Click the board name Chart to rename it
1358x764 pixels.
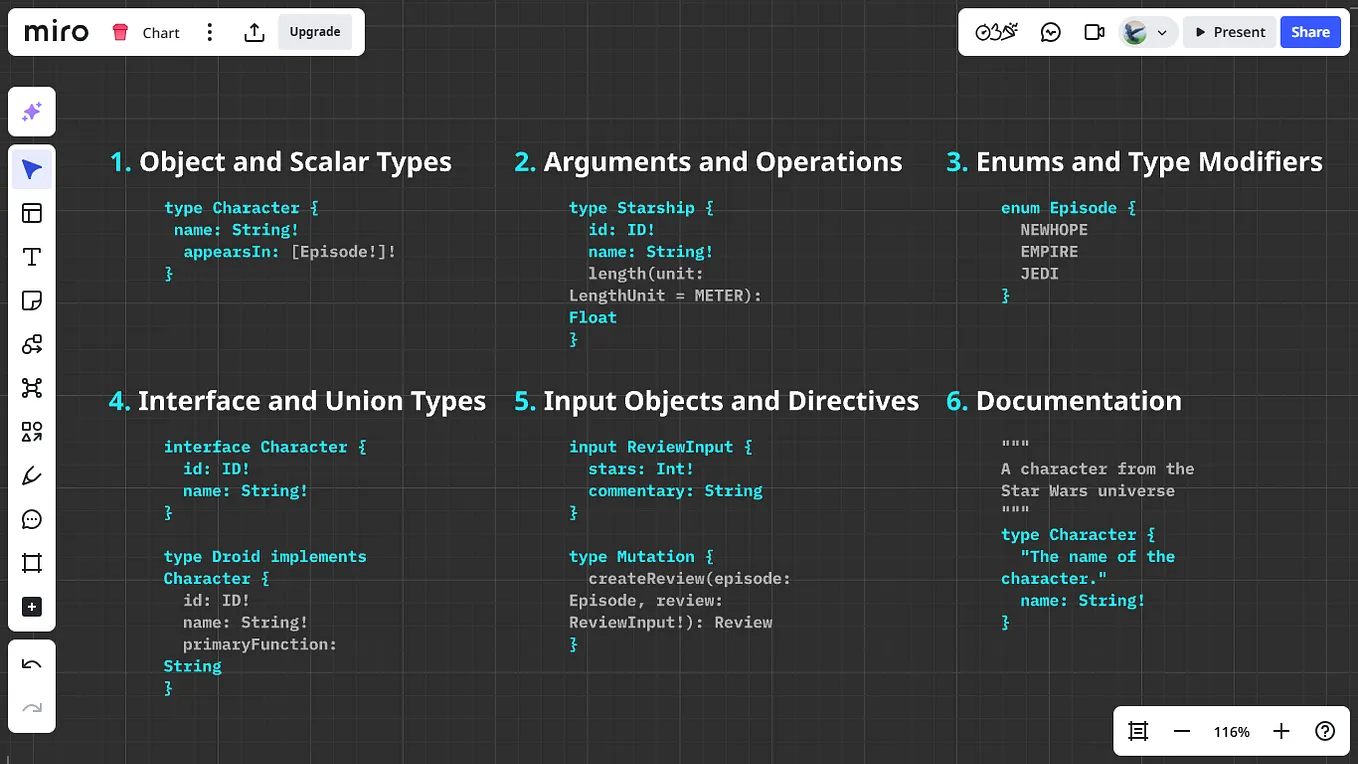coord(163,31)
